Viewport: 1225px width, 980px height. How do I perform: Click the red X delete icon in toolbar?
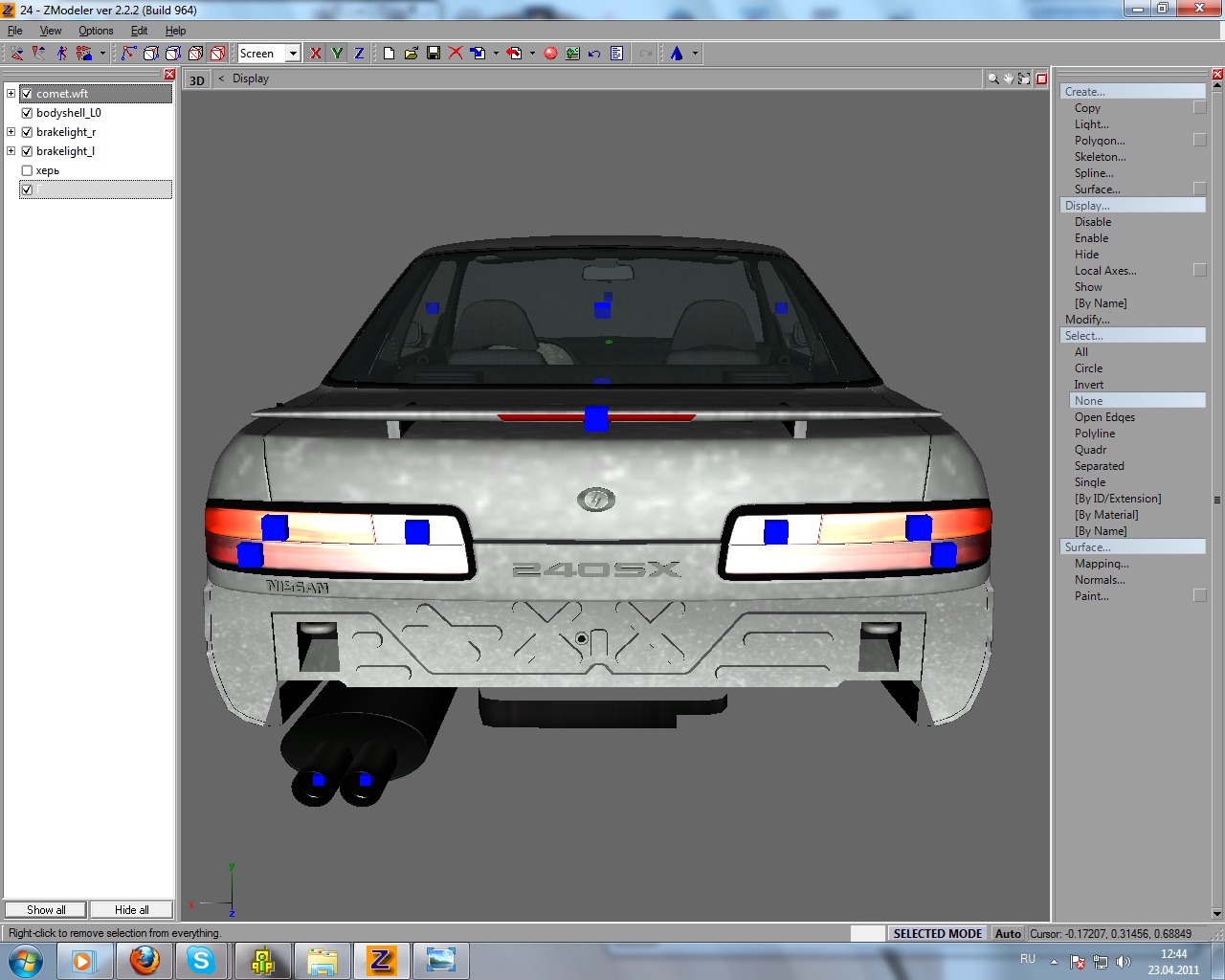(456, 54)
